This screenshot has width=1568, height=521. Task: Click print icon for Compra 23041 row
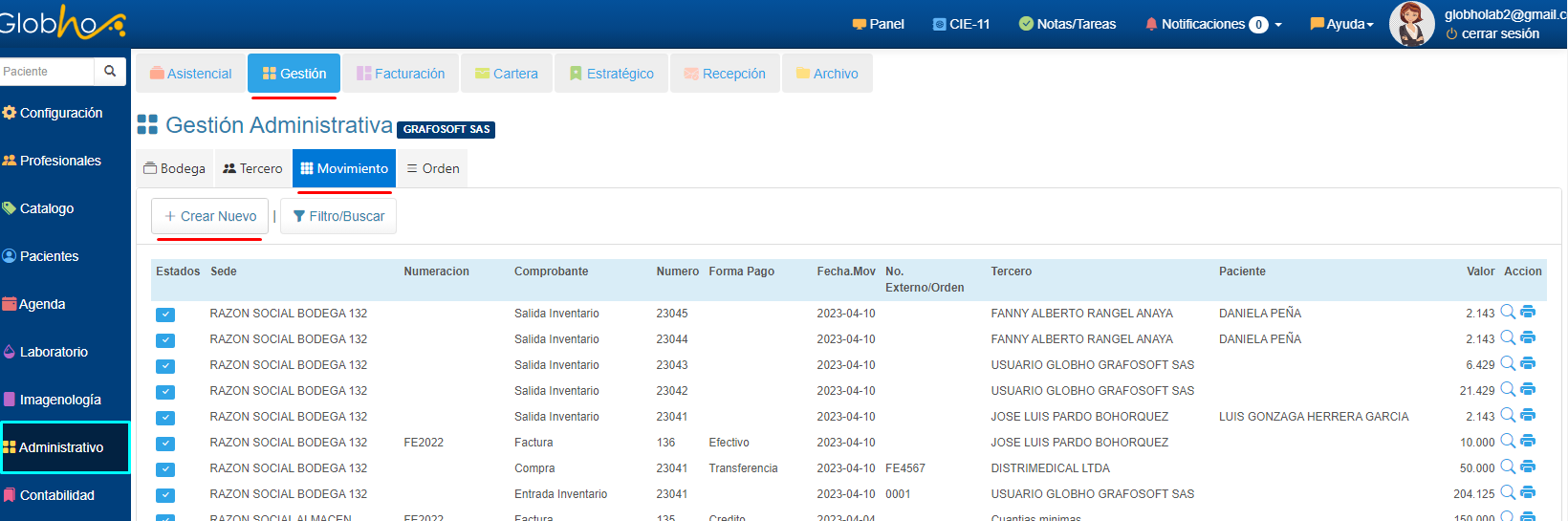click(x=1528, y=467)
